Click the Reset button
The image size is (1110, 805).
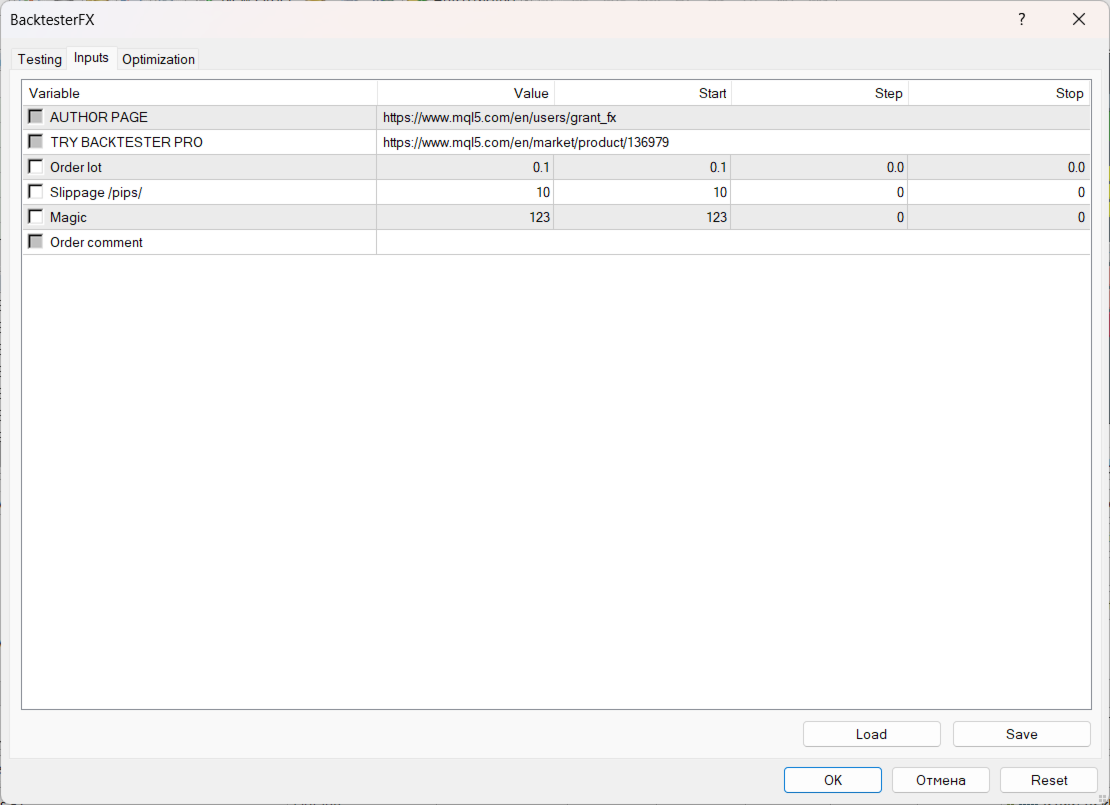(x=1049, y=780)
